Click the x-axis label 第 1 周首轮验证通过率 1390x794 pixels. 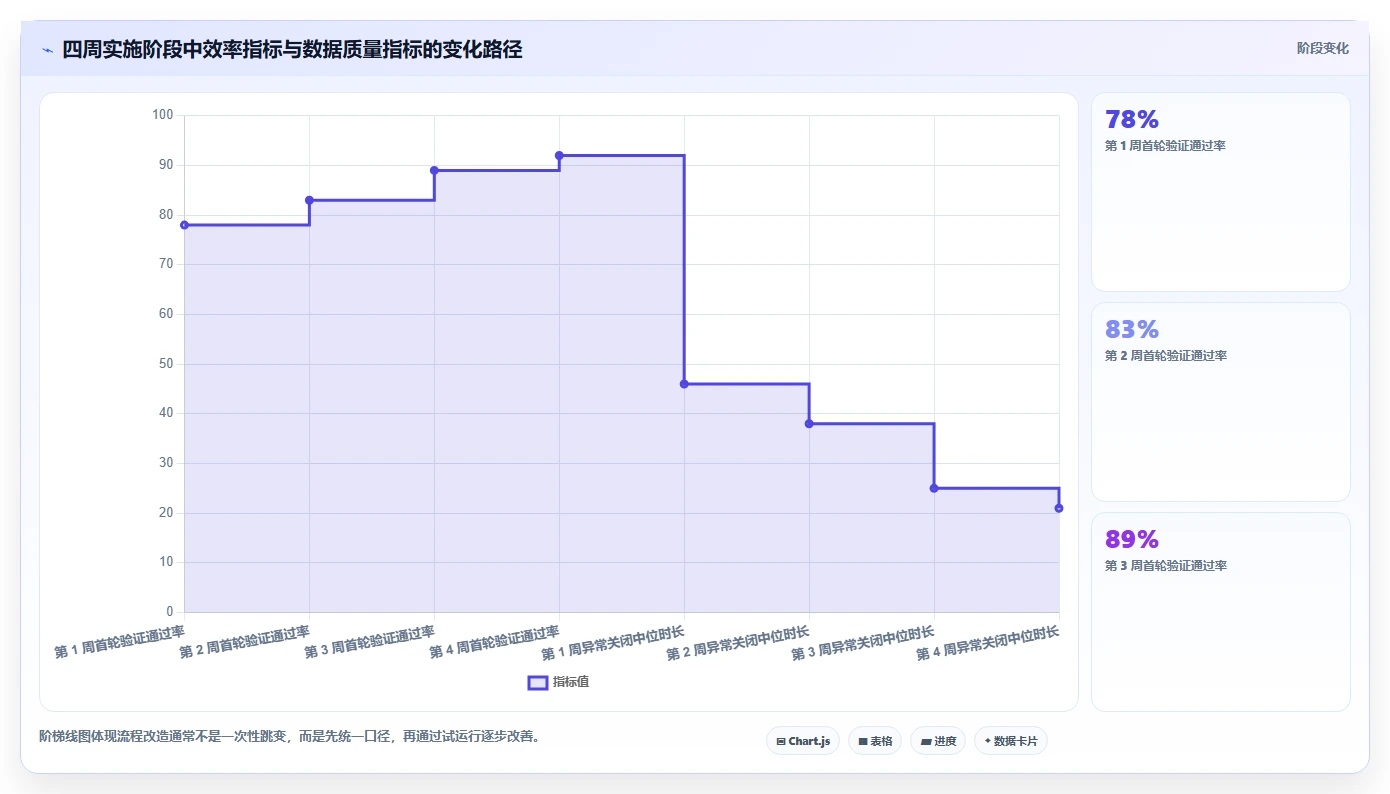[120, 642]
